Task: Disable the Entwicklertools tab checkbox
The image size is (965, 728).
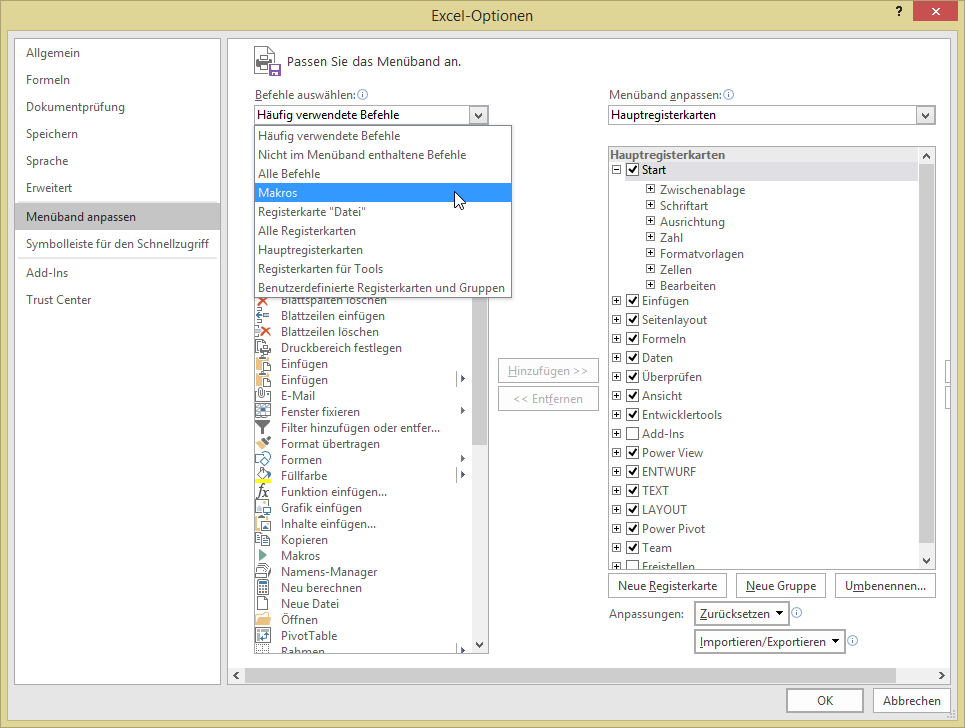Action: coord(632,415)
